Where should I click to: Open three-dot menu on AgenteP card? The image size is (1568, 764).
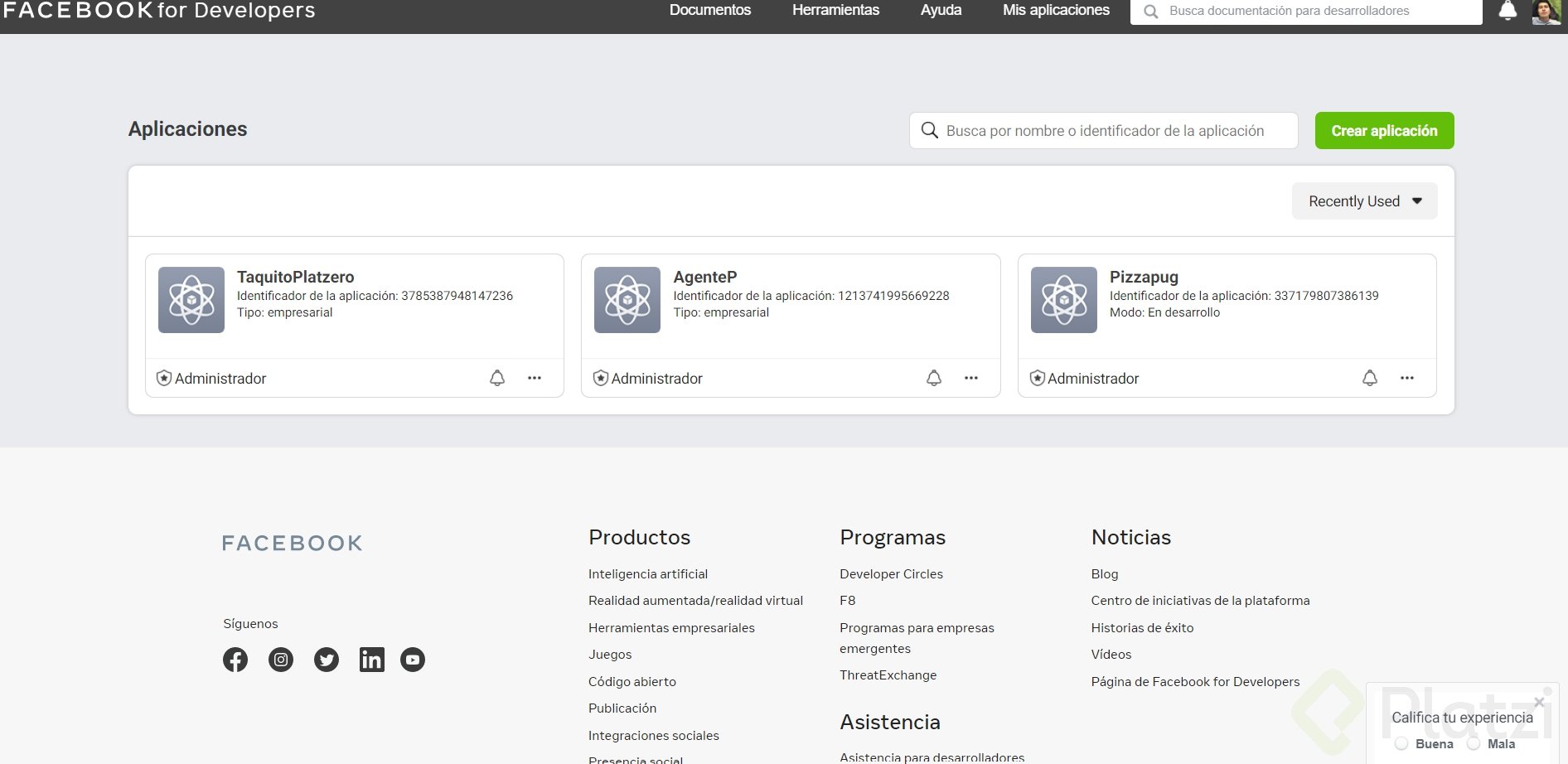(x=971, y=378)
